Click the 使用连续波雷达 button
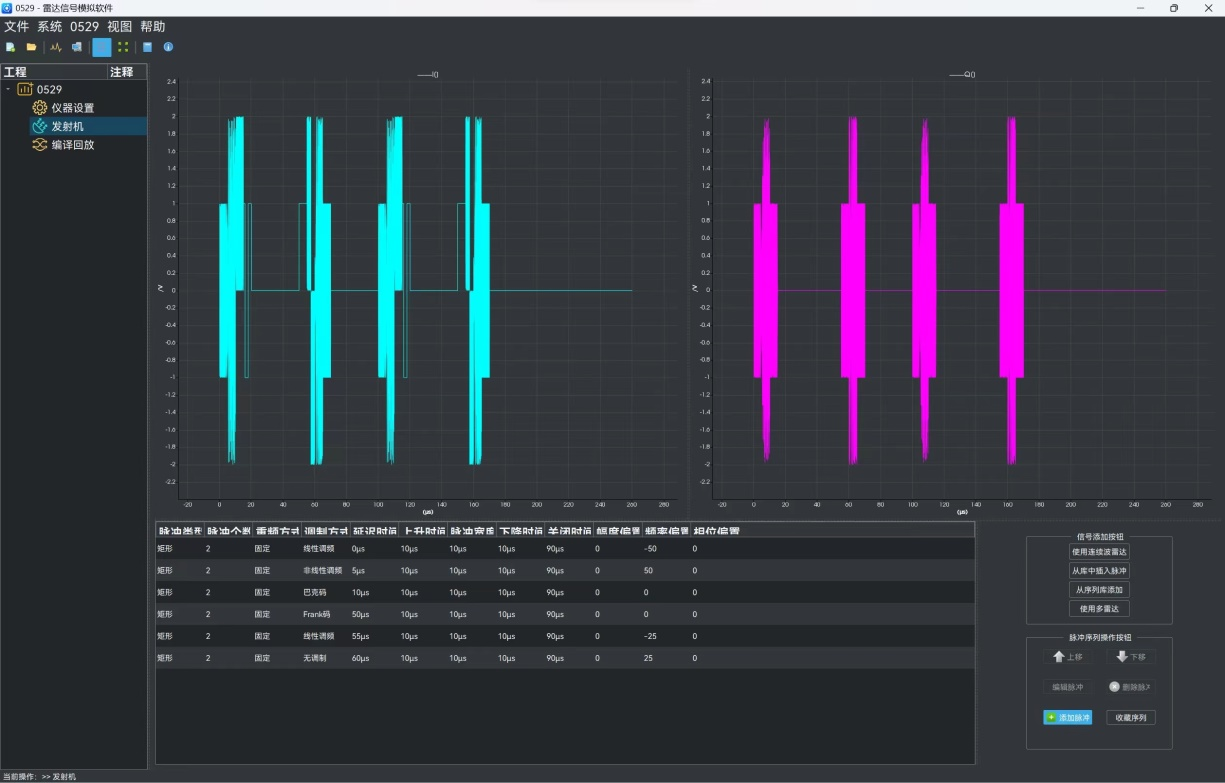1225x783 pixels. (1099, 552)
